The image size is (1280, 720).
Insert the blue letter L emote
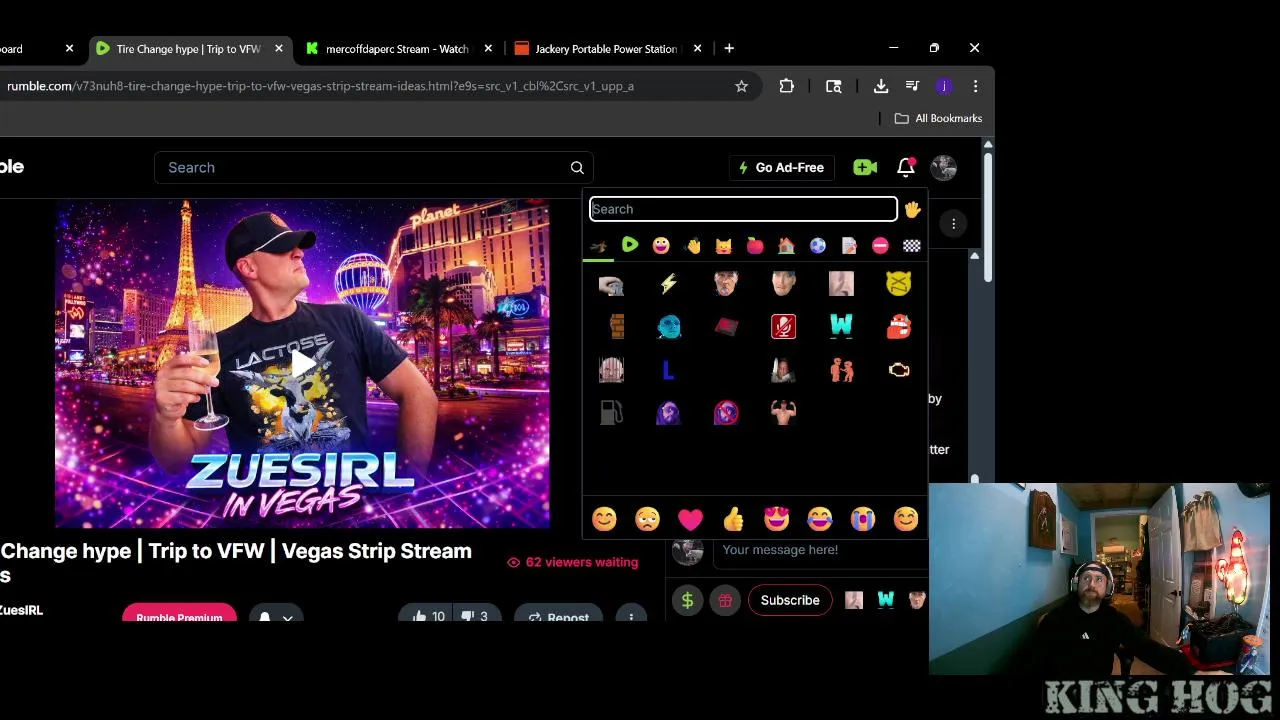668,370
